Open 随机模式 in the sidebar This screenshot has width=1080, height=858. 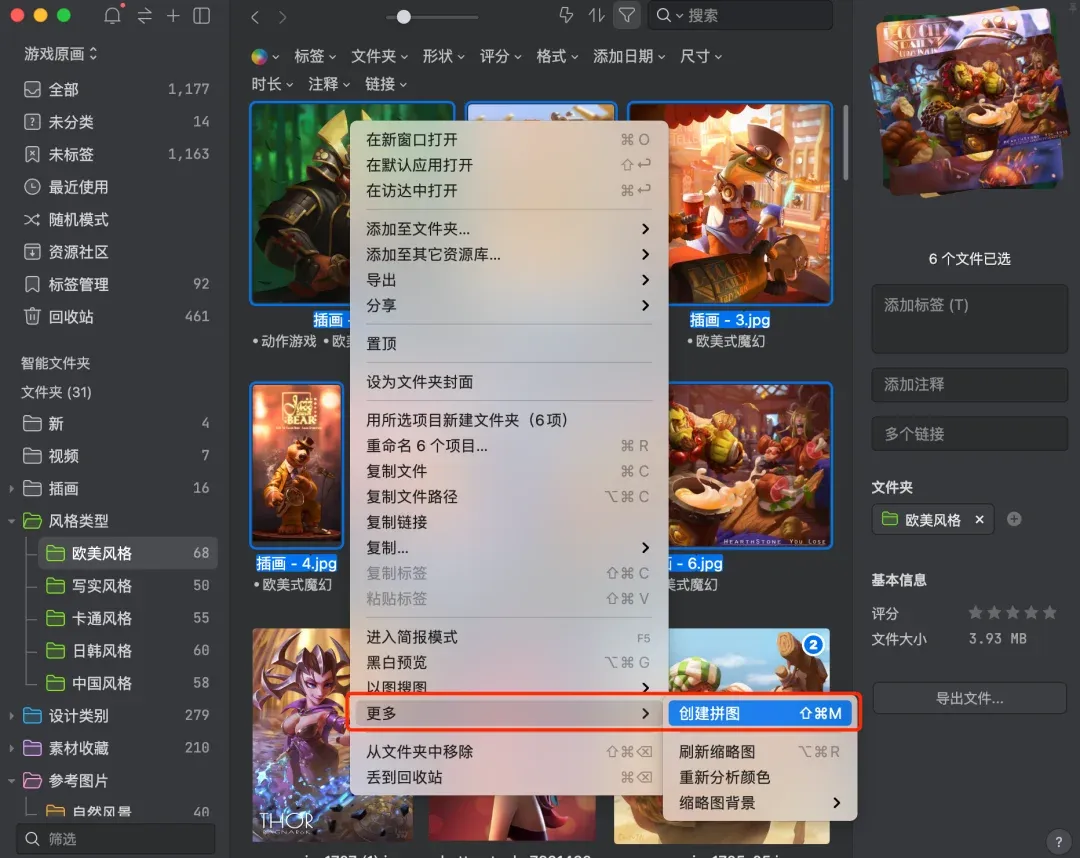[x=116, y=220]
